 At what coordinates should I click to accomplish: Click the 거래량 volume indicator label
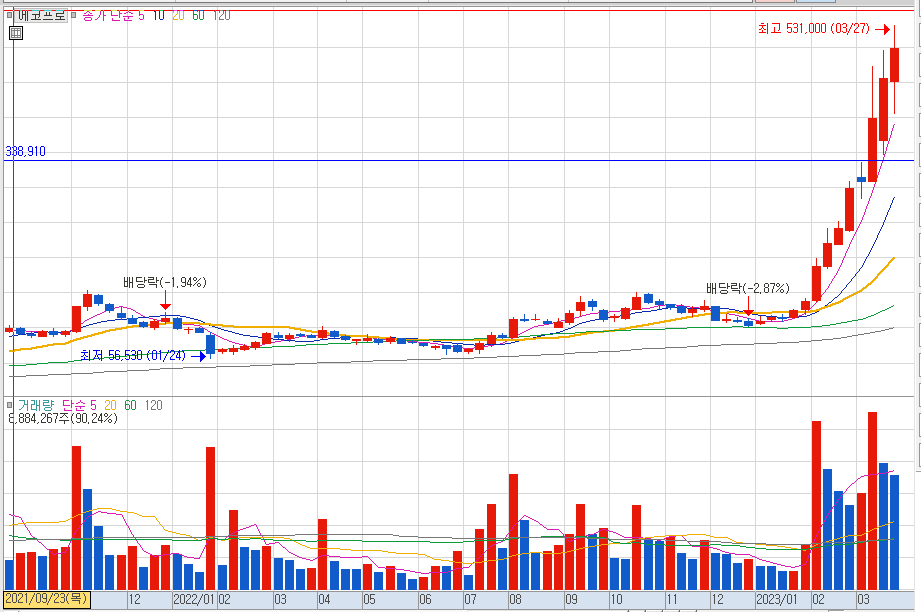pyautogui.click(x=36, y=405)
